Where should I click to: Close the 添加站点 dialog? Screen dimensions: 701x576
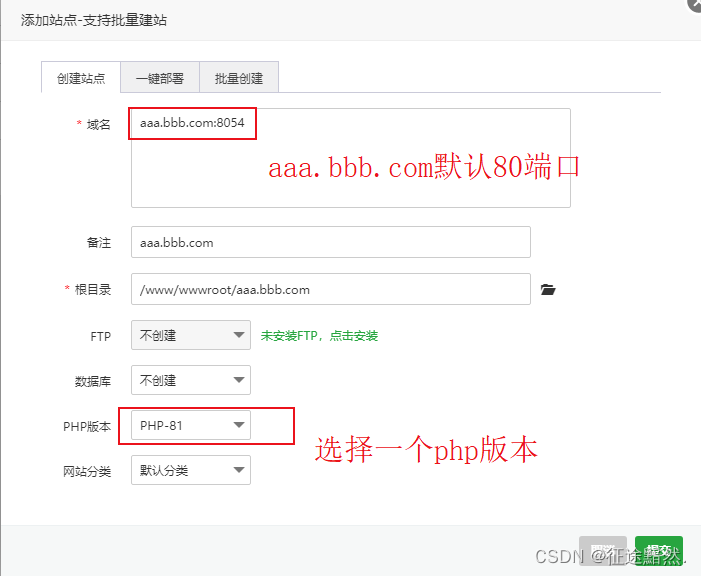click(x=695, y=4)
